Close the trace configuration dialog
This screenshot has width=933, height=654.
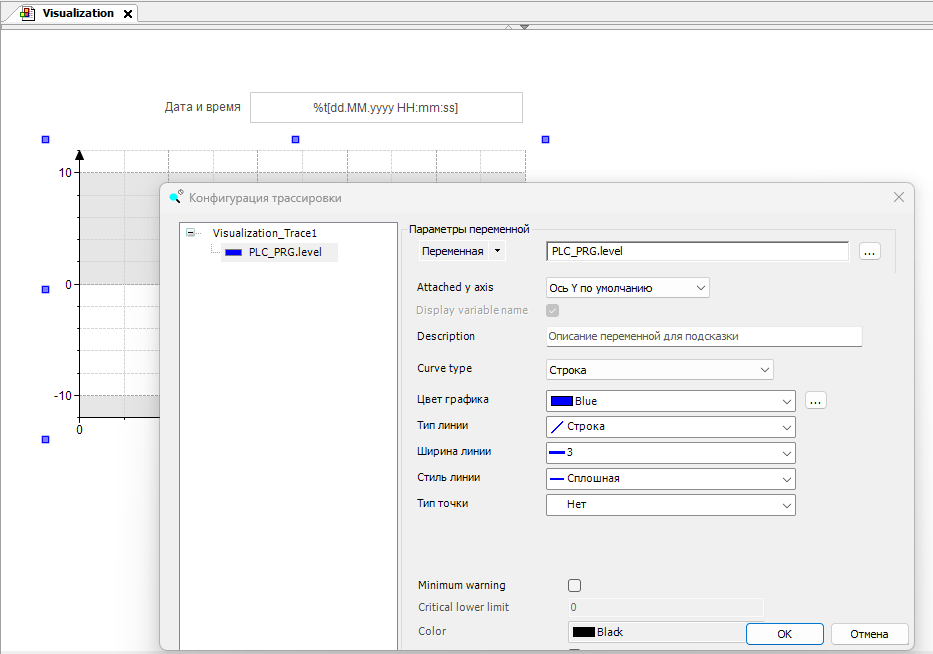click(898, 197)
